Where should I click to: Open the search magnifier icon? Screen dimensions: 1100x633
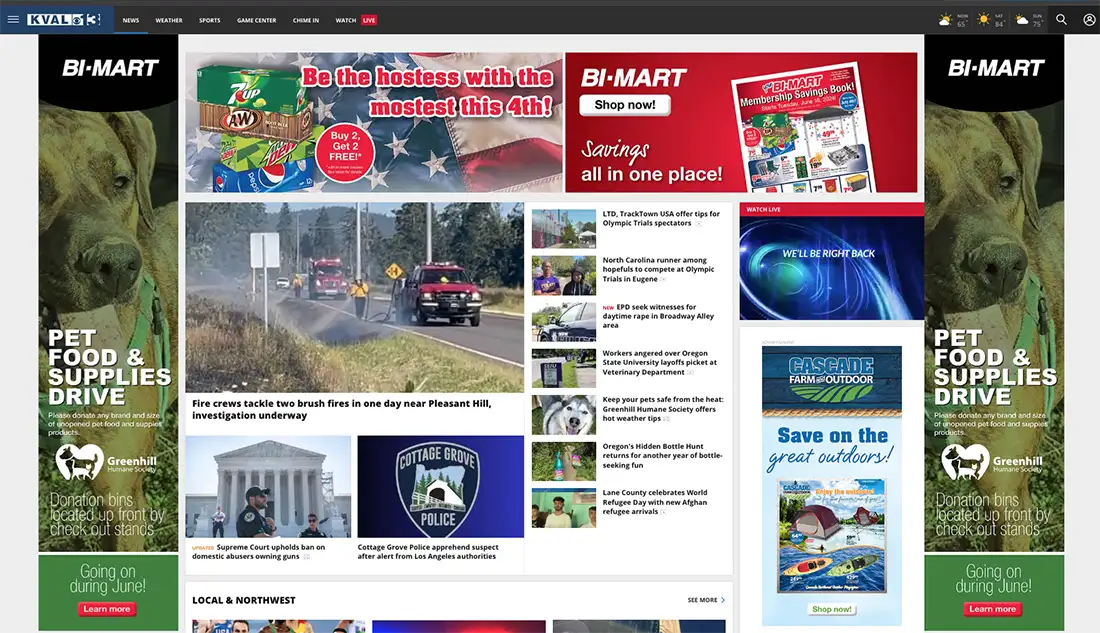tap(1061, 20)
